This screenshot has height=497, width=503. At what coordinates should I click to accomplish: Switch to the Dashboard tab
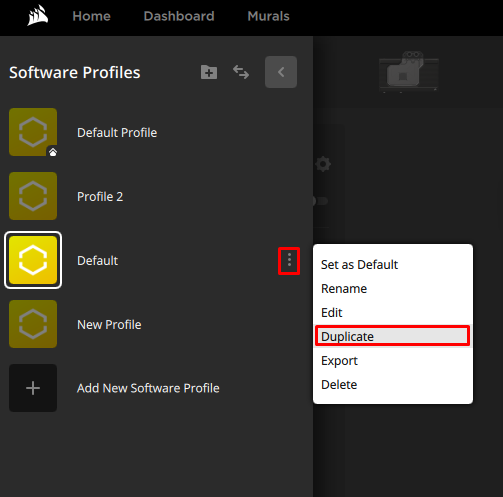179,16
